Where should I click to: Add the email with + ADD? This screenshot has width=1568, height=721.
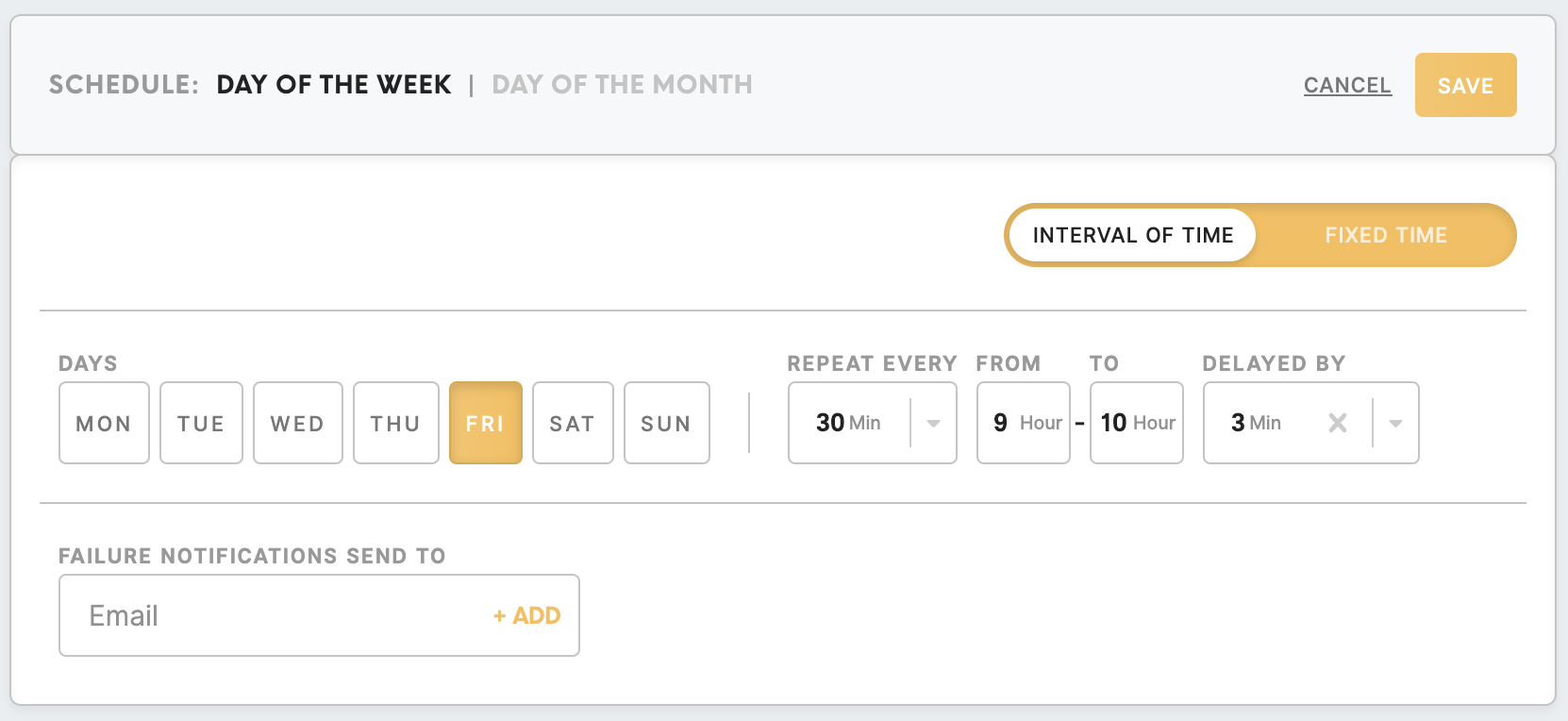[x=526, y=615]
